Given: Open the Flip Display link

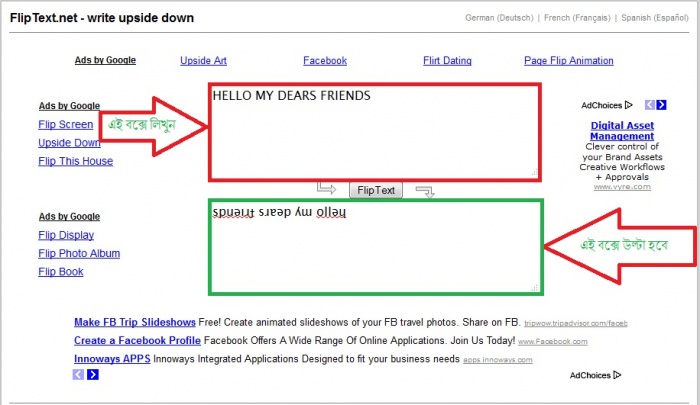Looking at the screenshot, I should [x=66, y=235].
